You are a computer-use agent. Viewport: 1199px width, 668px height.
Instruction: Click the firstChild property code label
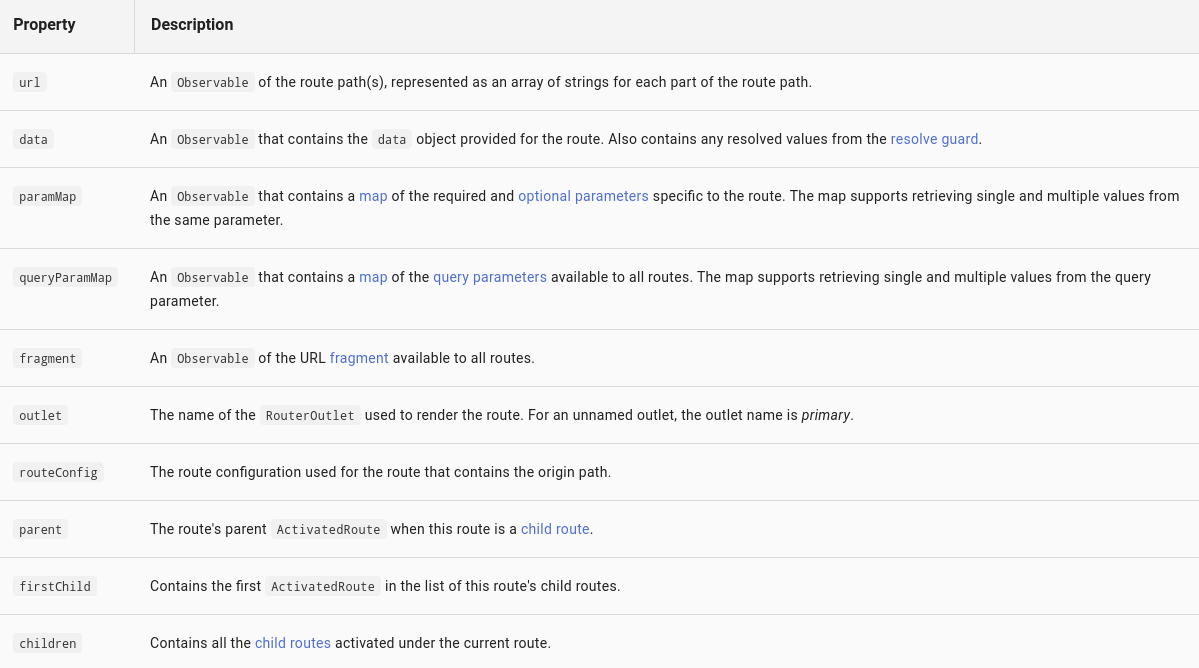tap(55, 587)
